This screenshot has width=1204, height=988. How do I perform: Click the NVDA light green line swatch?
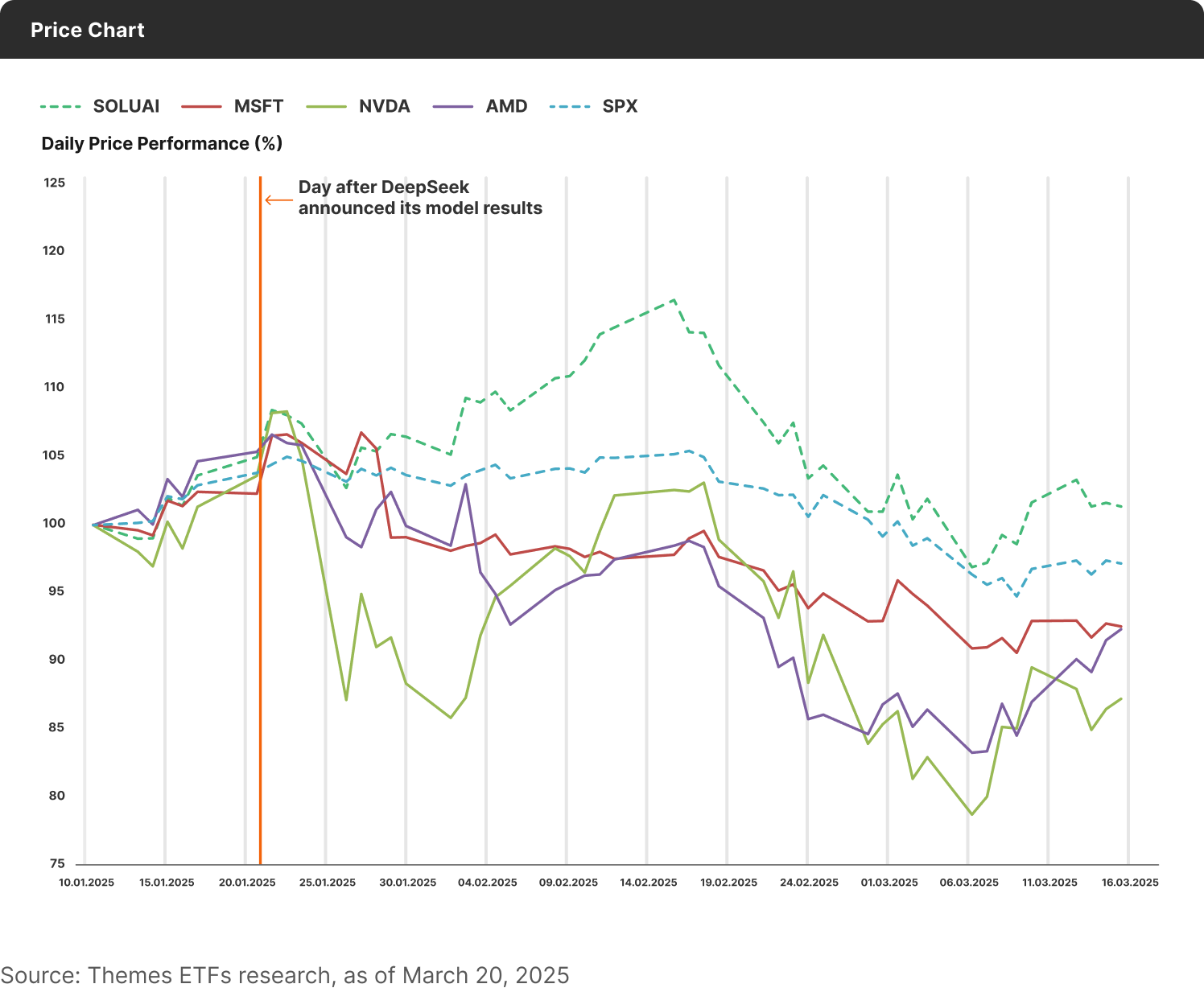pyautogui.click(x=327, y=106)
